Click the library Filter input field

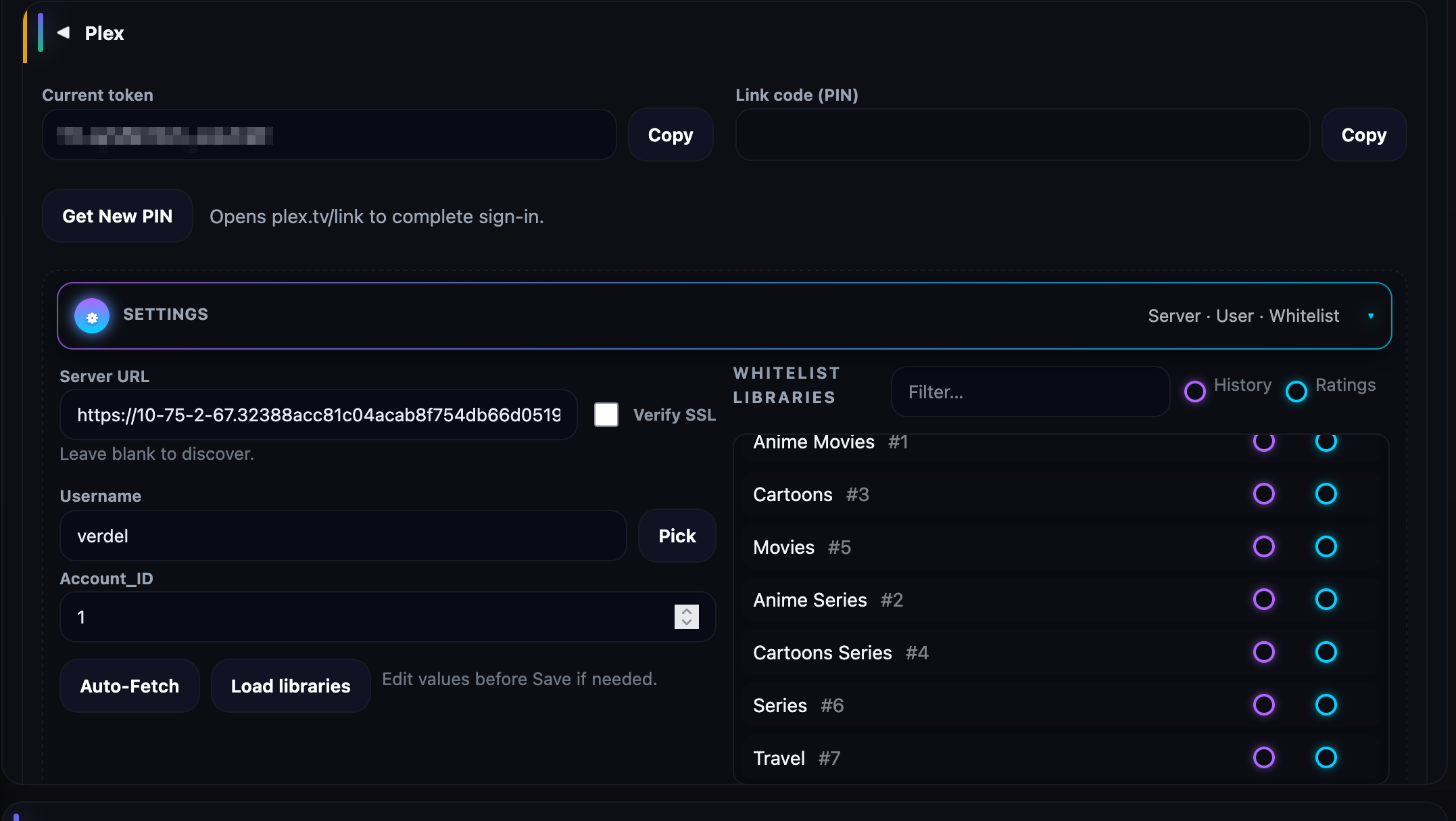[1030, 392]
